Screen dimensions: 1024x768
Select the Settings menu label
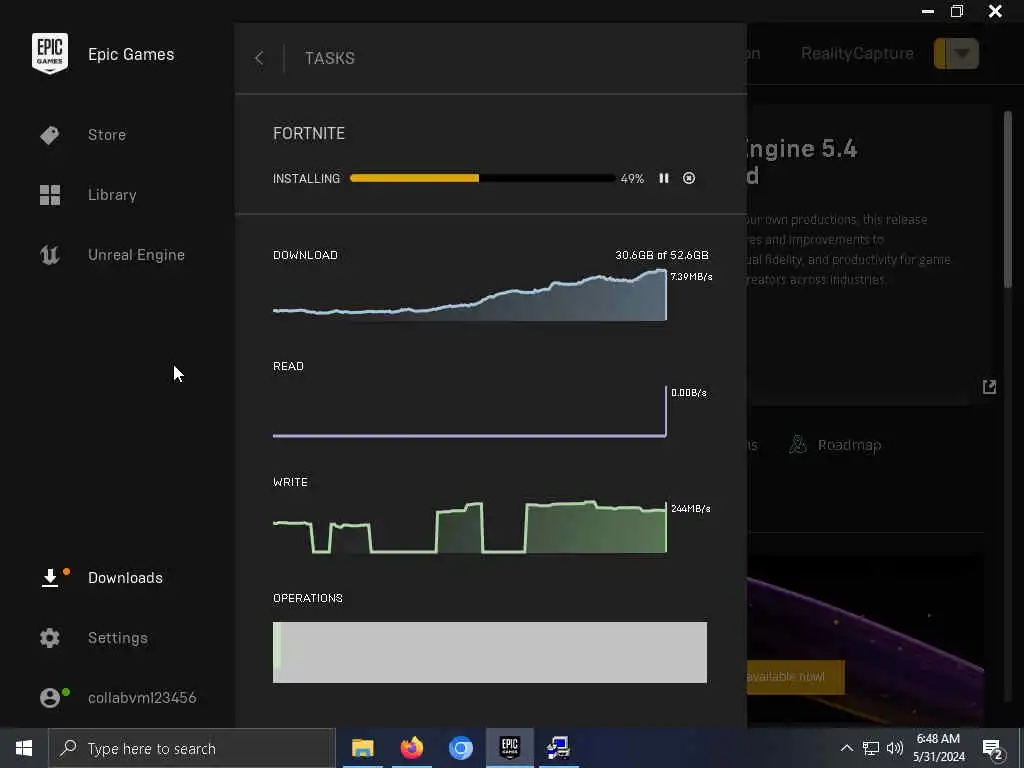pos(118,638)
